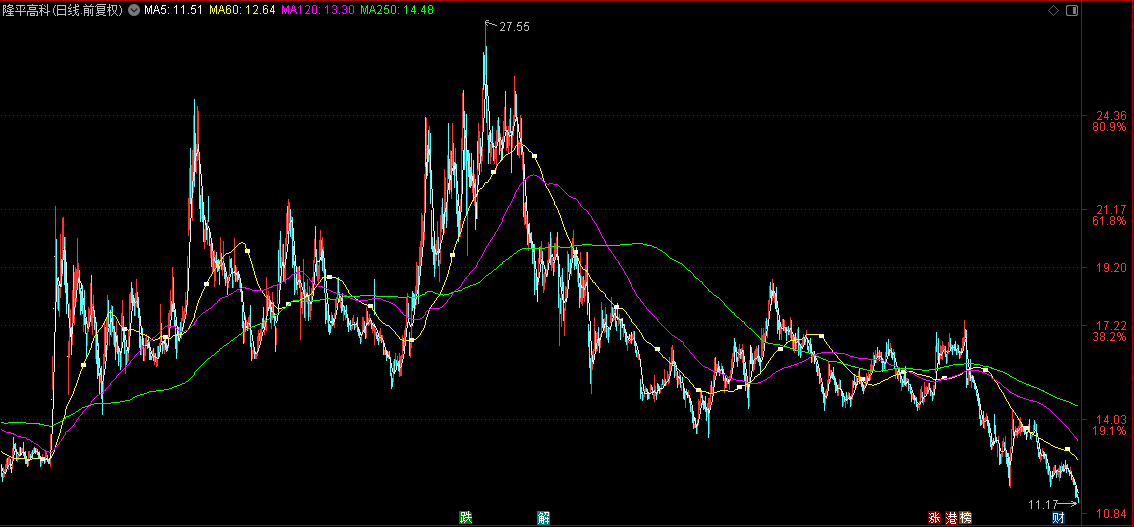
Task: Select the magenta MA120: 13.30 label
Action: (x=317, y=10)
